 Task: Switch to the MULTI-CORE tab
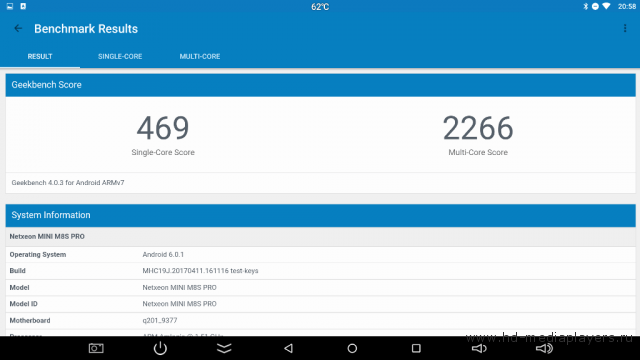(200, 56)
